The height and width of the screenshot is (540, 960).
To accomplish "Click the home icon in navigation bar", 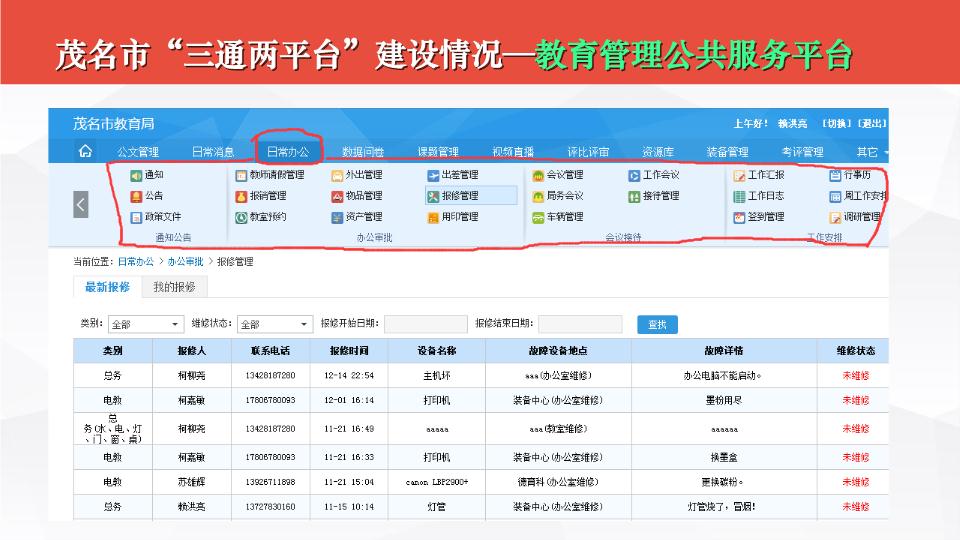I will [85, 152].
